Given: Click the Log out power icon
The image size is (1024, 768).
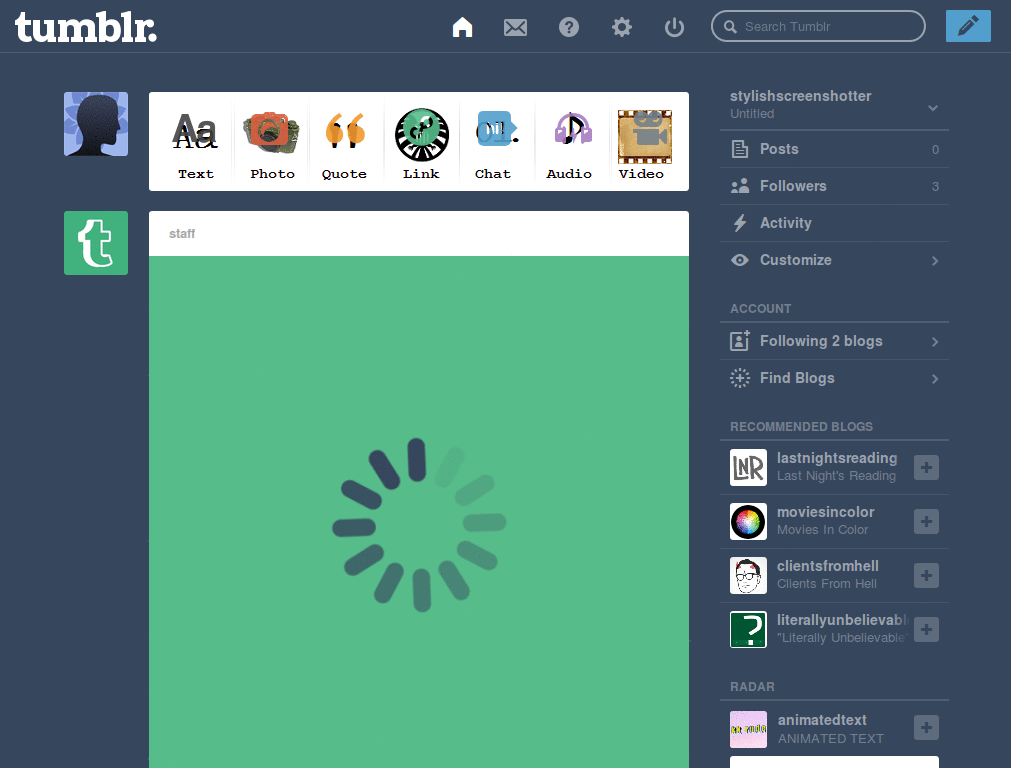Looking at the screenshot, I should coord(674,27).
